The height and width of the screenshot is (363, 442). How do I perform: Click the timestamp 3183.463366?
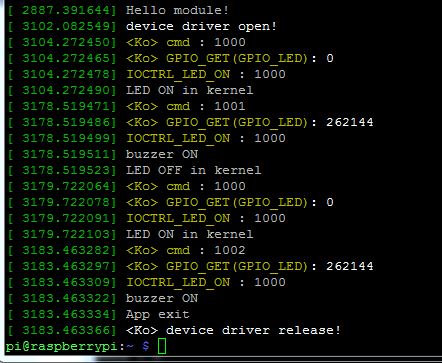click(x=66, y=330)
